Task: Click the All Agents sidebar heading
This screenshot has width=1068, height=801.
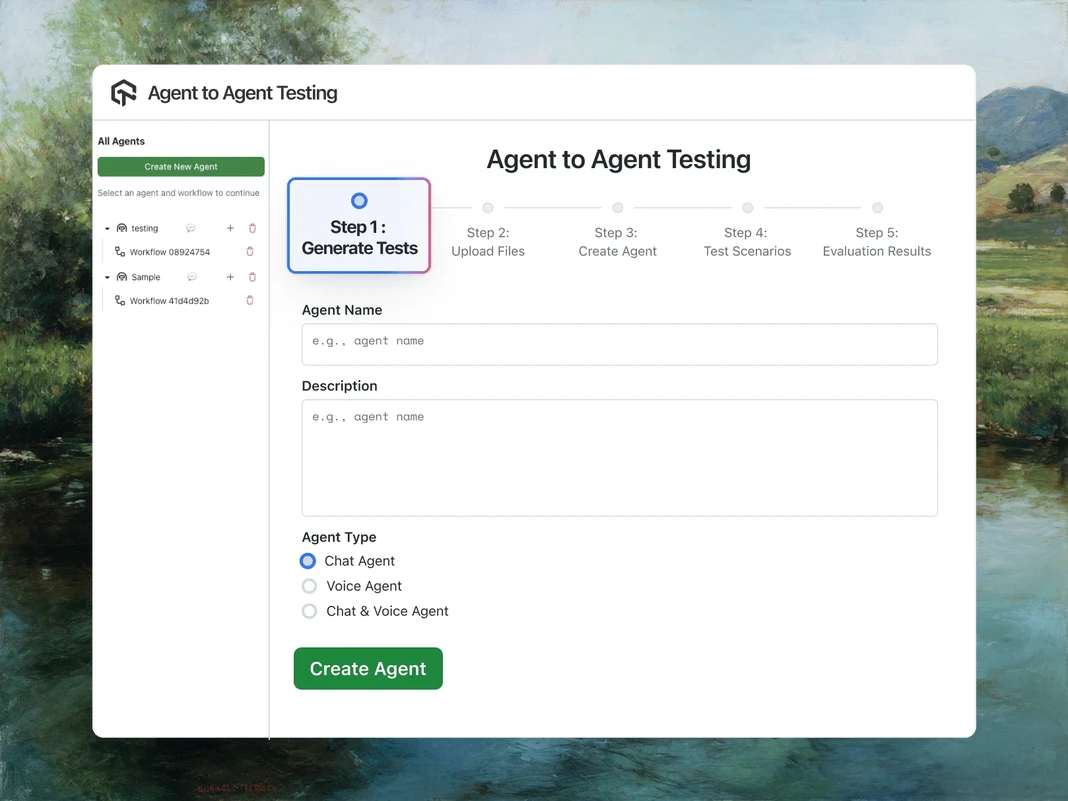Action: point(121,141)
